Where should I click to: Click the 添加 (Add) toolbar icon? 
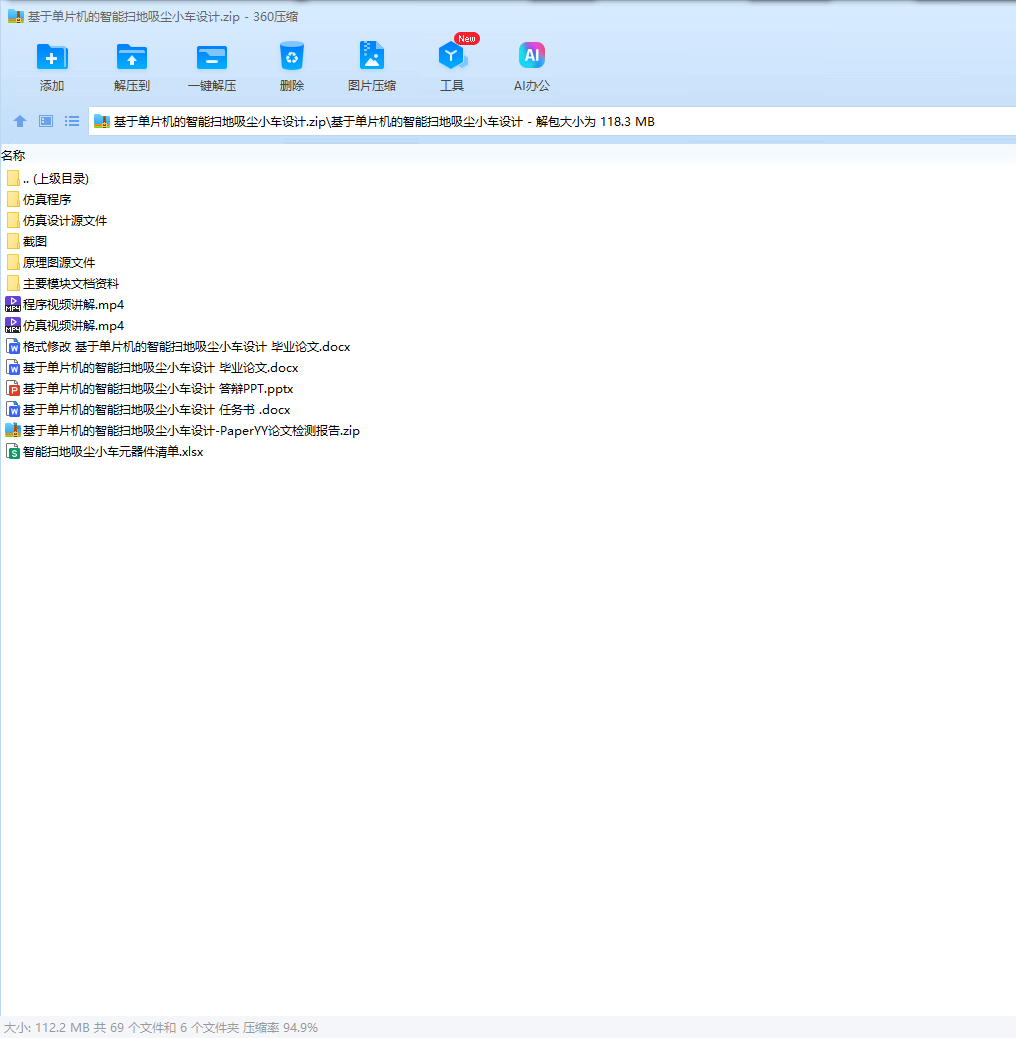coord(52,57)
